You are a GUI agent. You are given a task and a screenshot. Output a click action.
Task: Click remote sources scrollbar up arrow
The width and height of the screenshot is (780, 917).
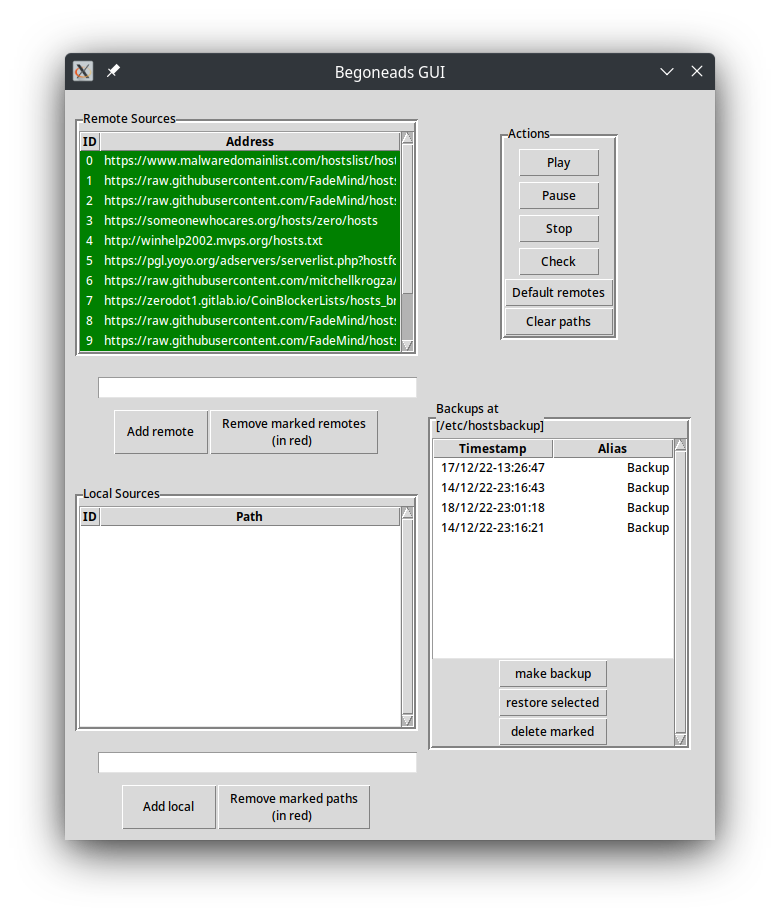point(408,138)
